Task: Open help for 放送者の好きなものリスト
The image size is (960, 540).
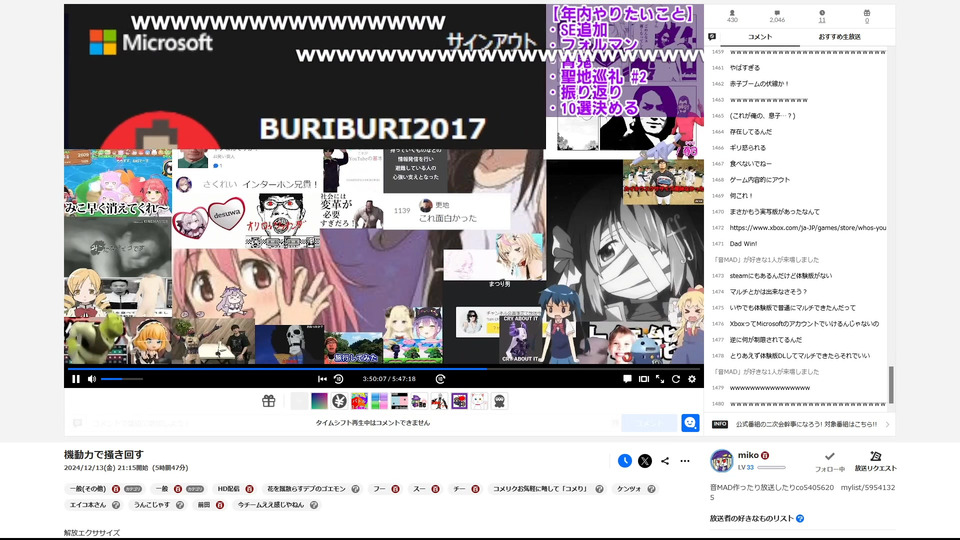Action: [x=800, y=519]
